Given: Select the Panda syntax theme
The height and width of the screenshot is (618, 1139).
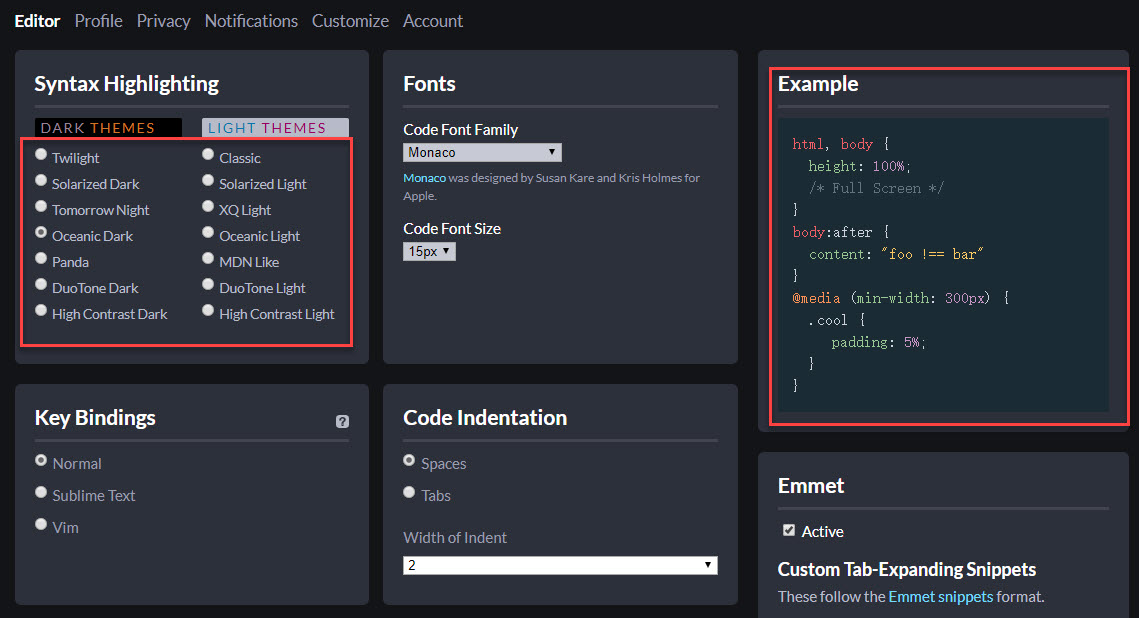Looking at the screenshot, I should pos(41,259).
